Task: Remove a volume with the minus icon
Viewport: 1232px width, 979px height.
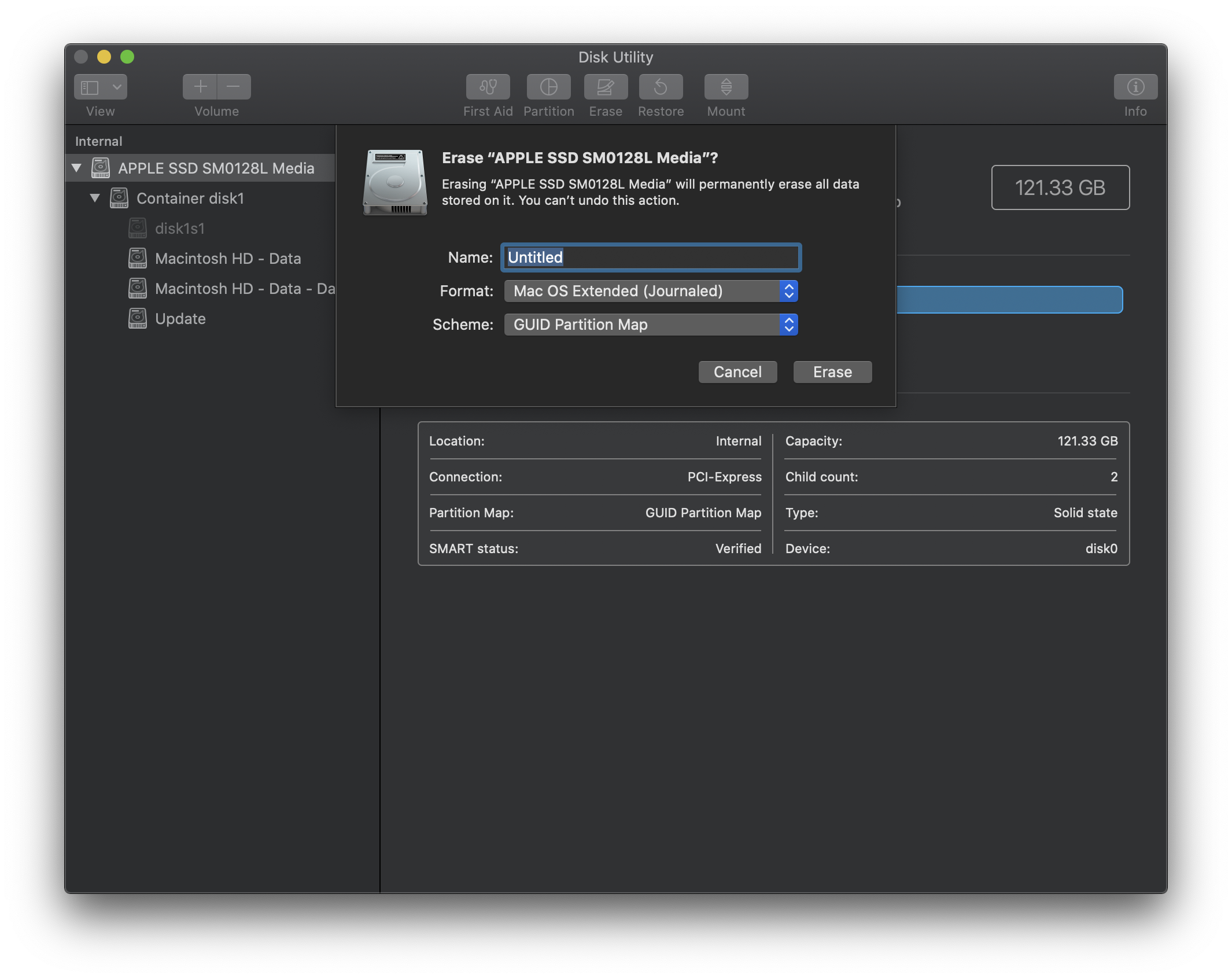Action: (233, 87)
